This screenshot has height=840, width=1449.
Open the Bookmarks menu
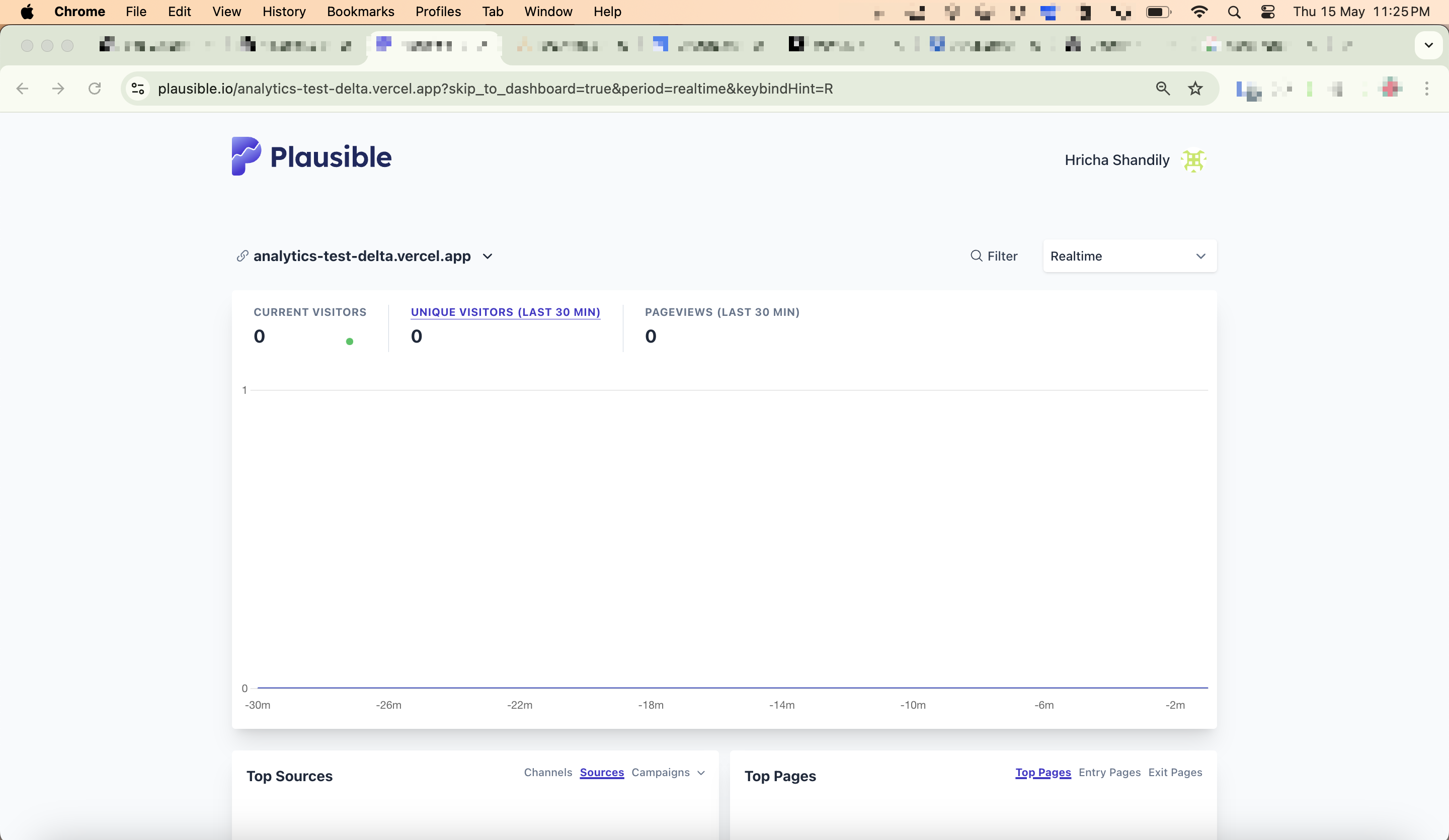click(x=360, y=12)
